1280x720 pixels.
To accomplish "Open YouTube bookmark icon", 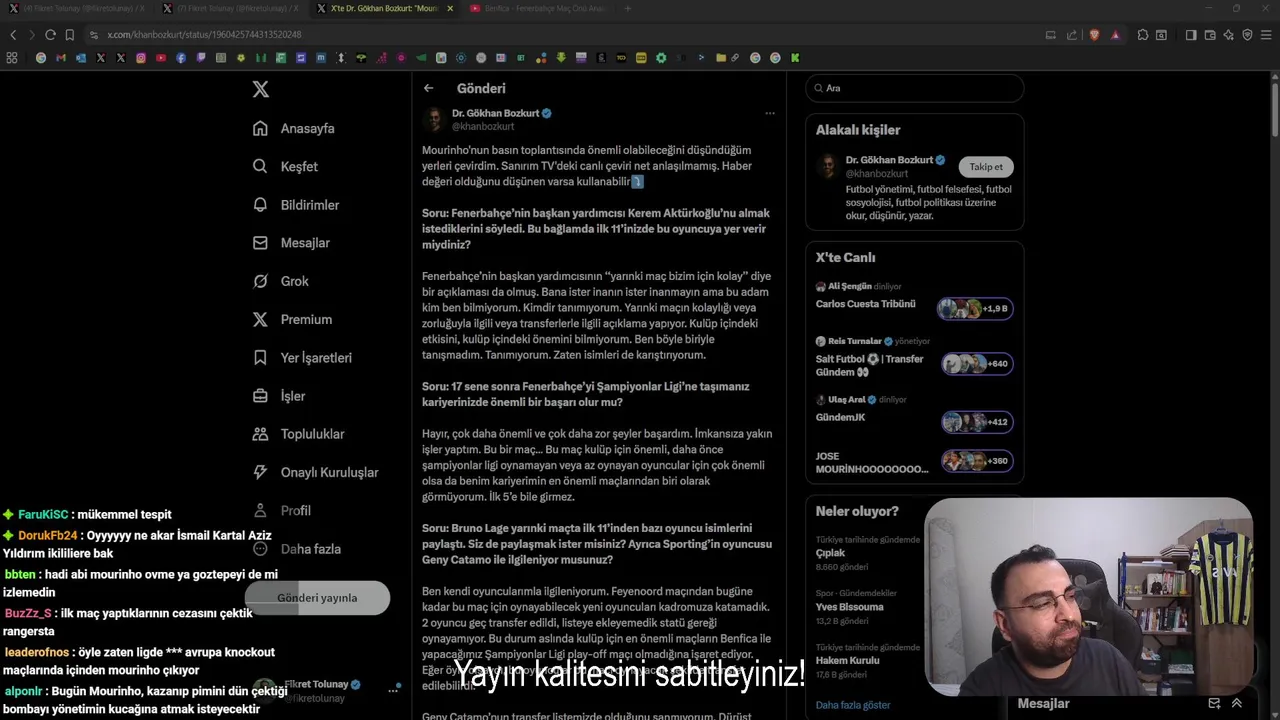I will pyautogui.click(x=161, y=58).
